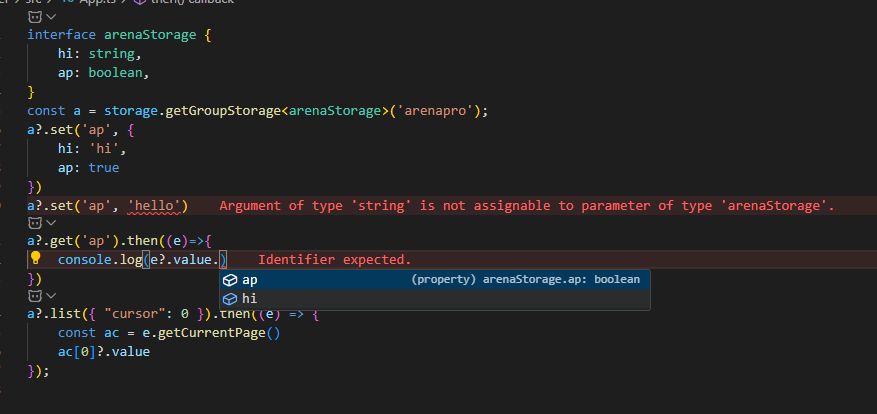The image size is (877, 414).
Task: Expand chevron above the a?.list line
Action: (51, 296)
